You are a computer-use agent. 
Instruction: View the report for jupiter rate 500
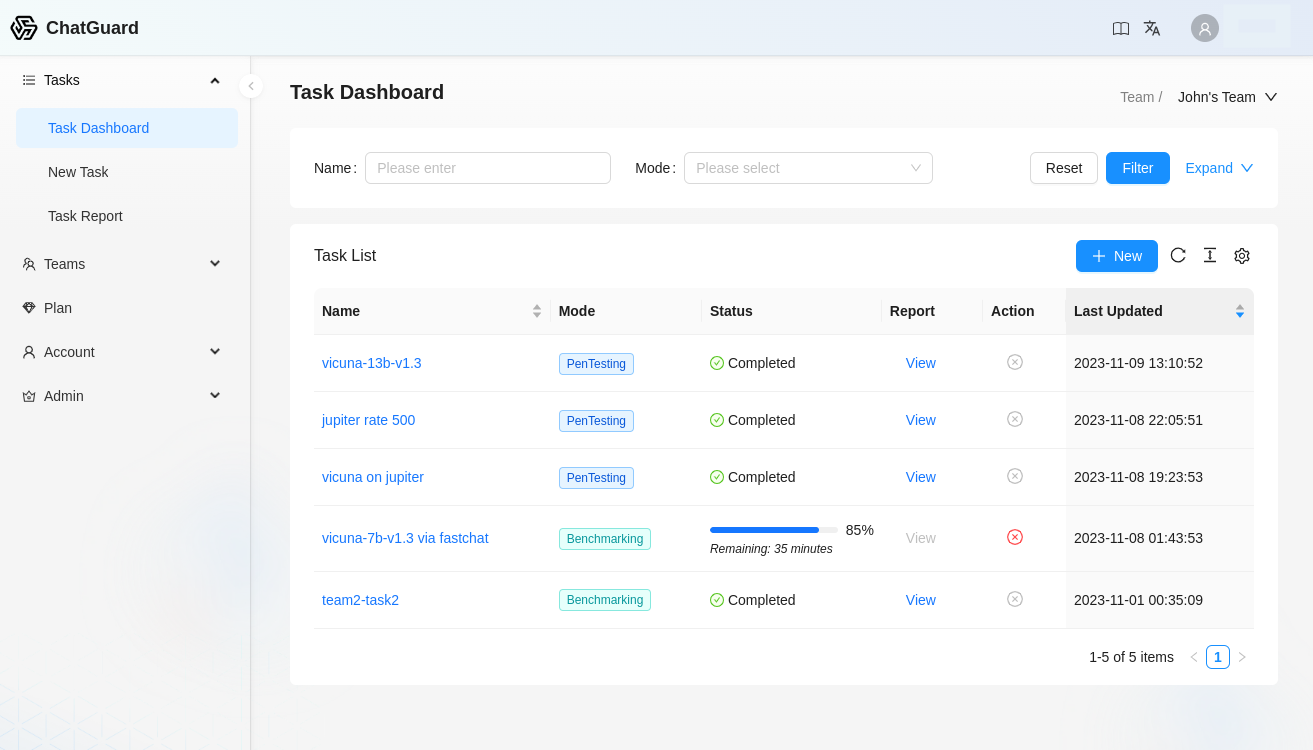920,419
